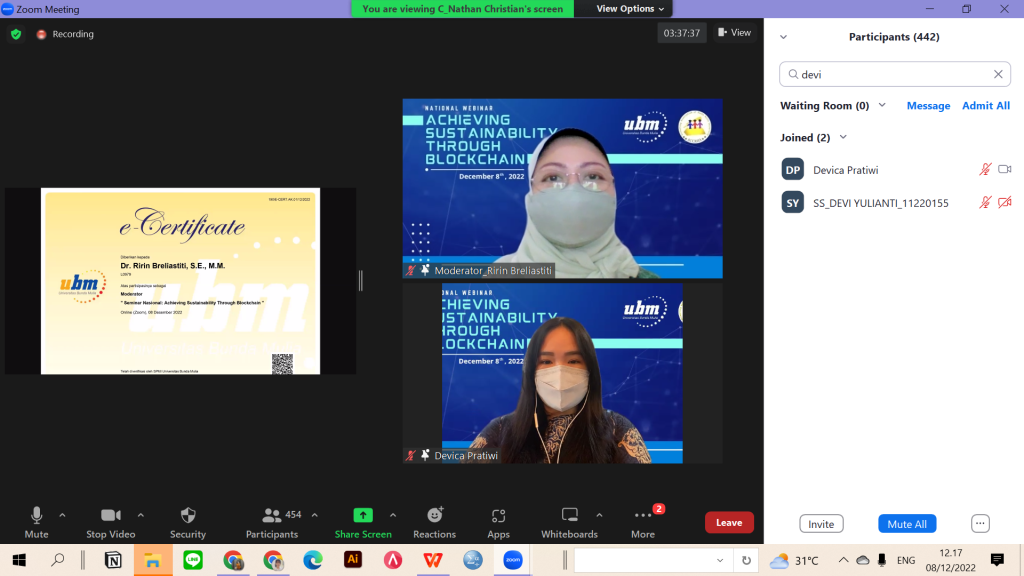This screenshot has height=576, width=1024.
Task: Toggle Participants panel from toolbar
Action: pos(272,522)
